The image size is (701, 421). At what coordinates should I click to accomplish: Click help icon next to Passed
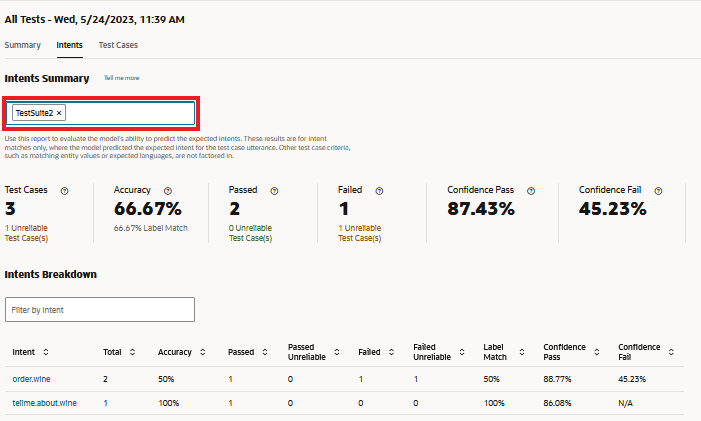(x=274, y=190)
